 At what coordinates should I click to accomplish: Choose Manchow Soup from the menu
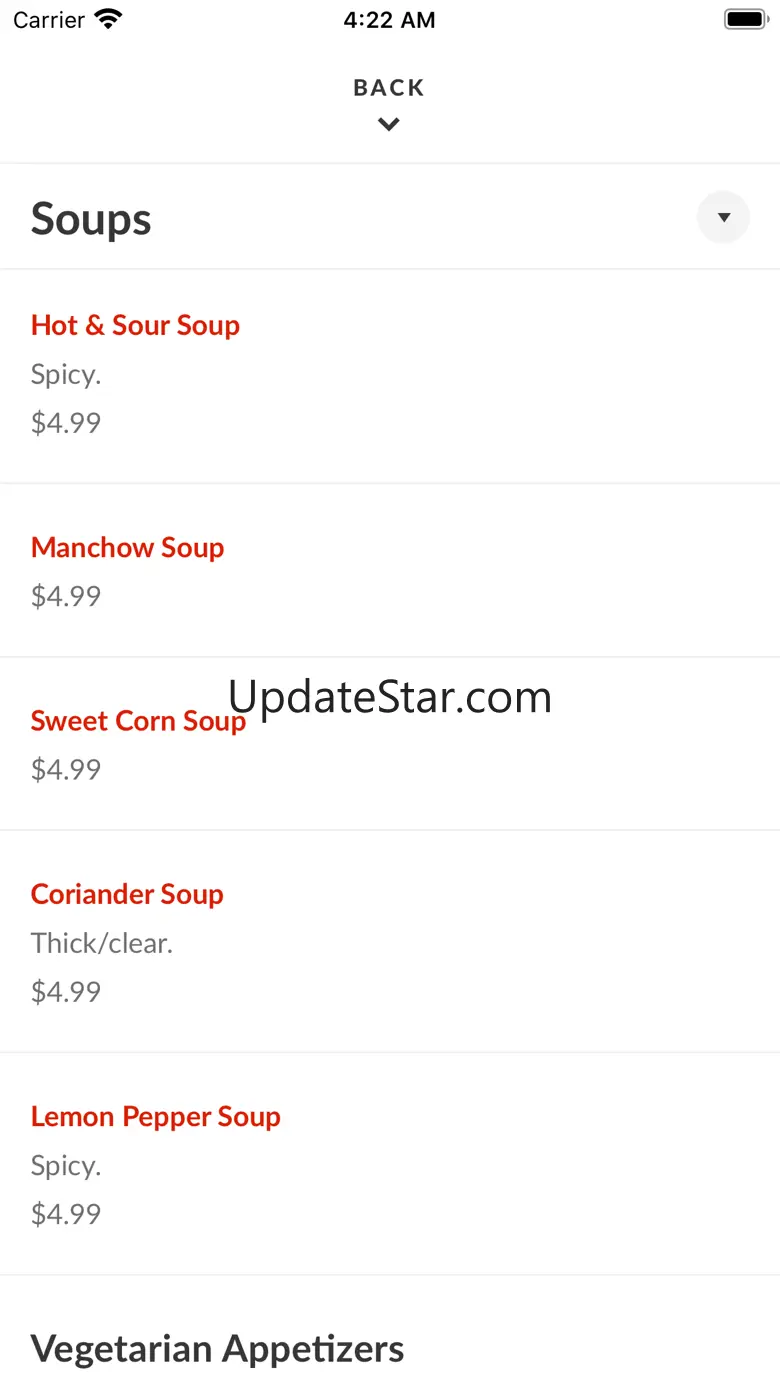click(x=127, y=547)
